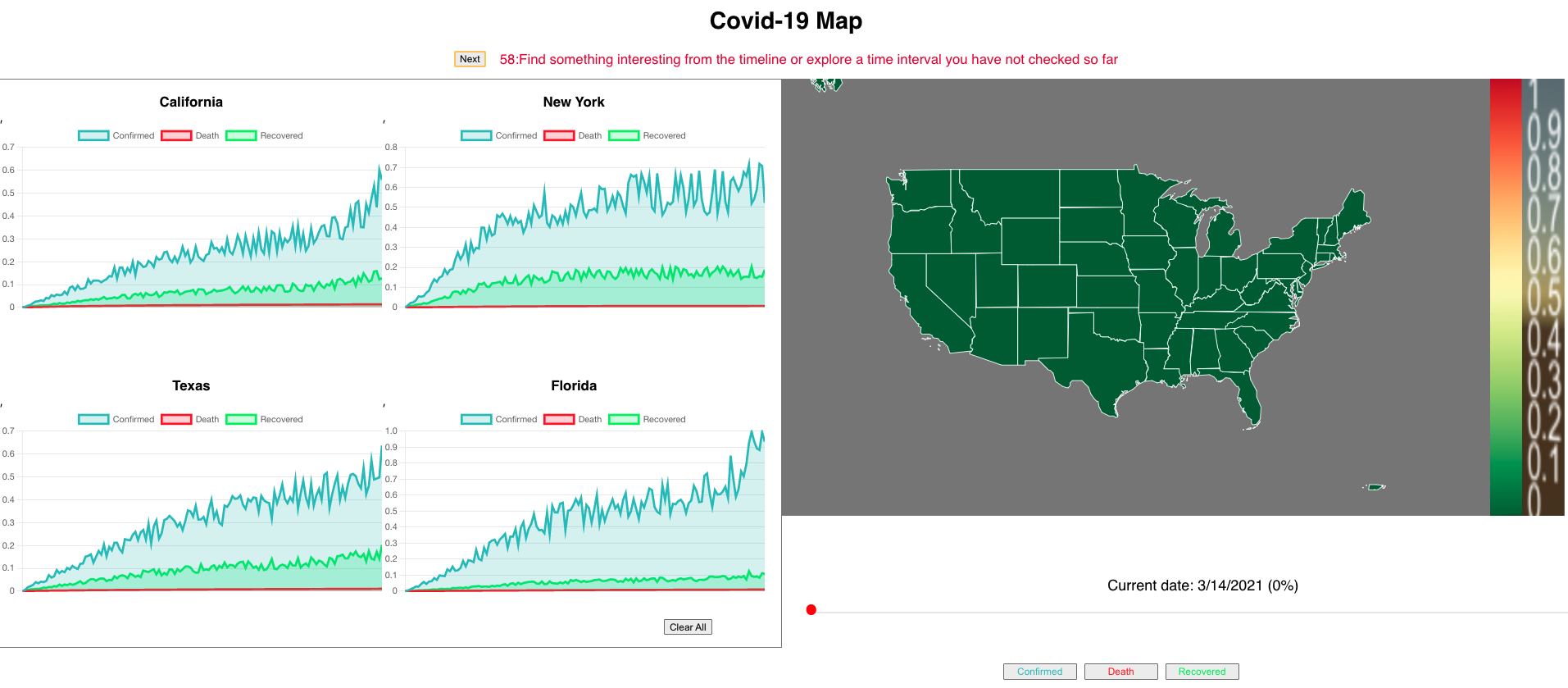Toggle Recovered series in Florida chart legend
This screenshot has height=688, width=1568.
pyautogui.click(x=647, y=419)
